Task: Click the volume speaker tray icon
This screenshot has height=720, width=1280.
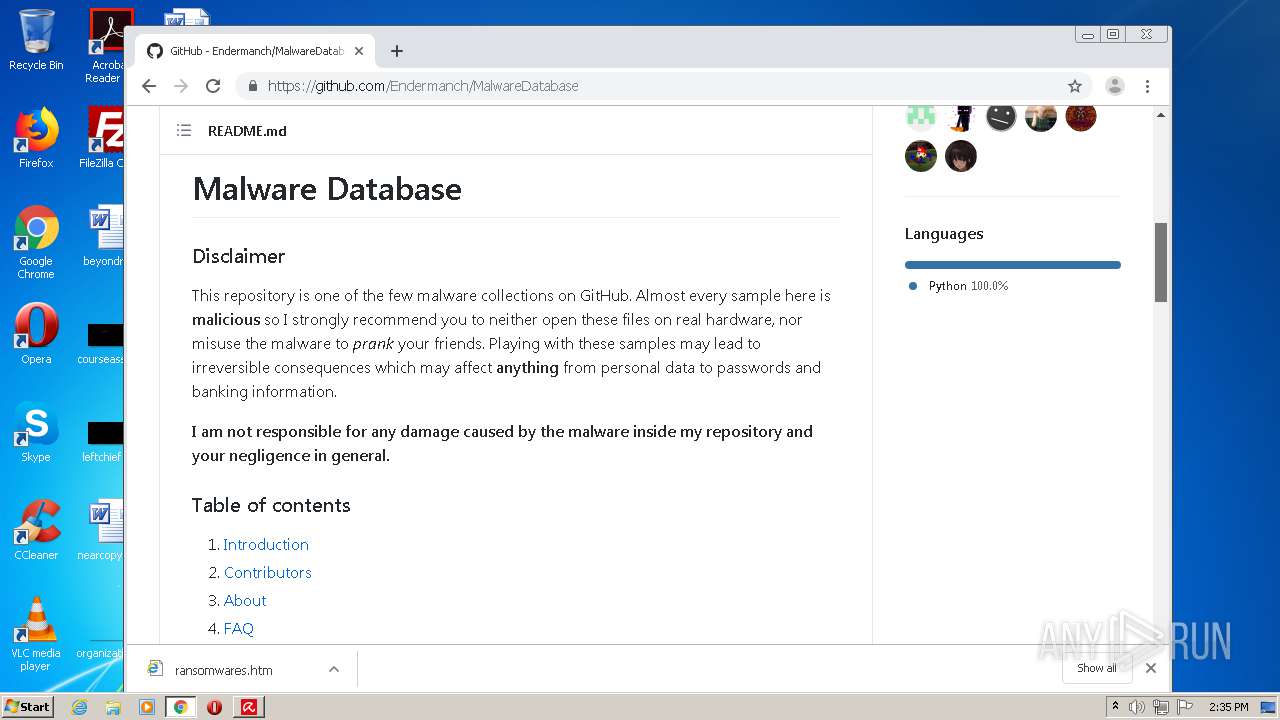Action: click(1137, 707)
